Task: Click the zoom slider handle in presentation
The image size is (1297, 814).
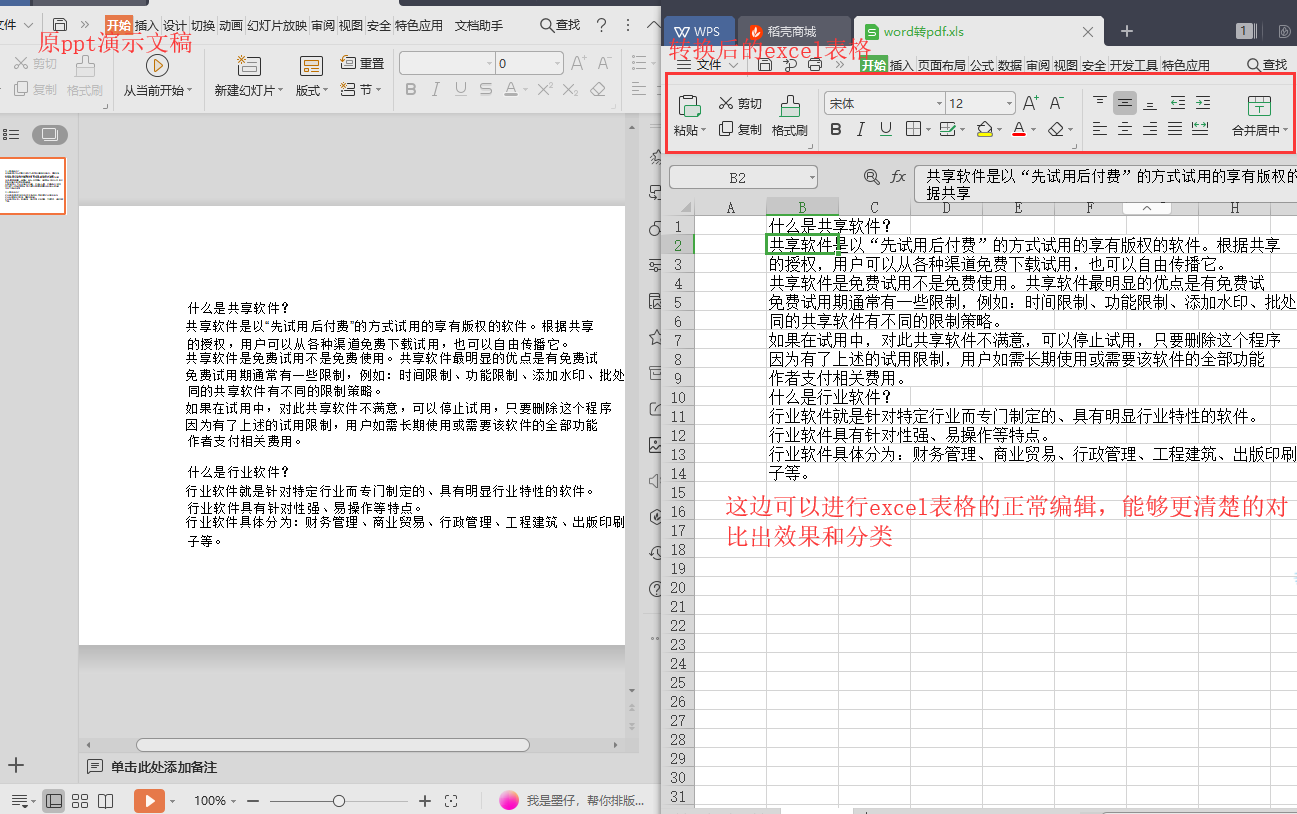Action: (339, 801)
